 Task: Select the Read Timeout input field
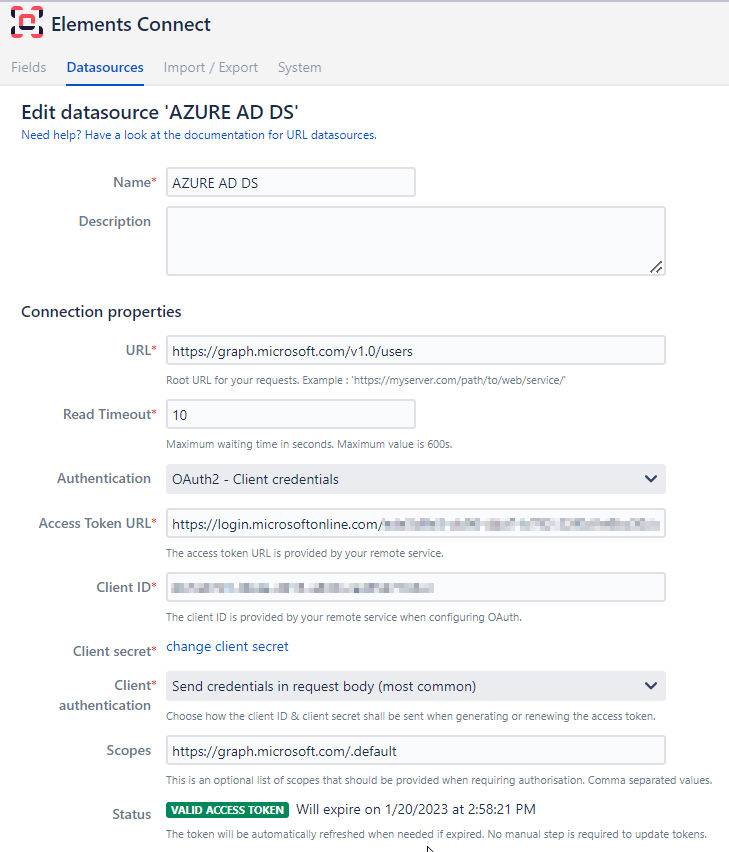coord(290,414)
